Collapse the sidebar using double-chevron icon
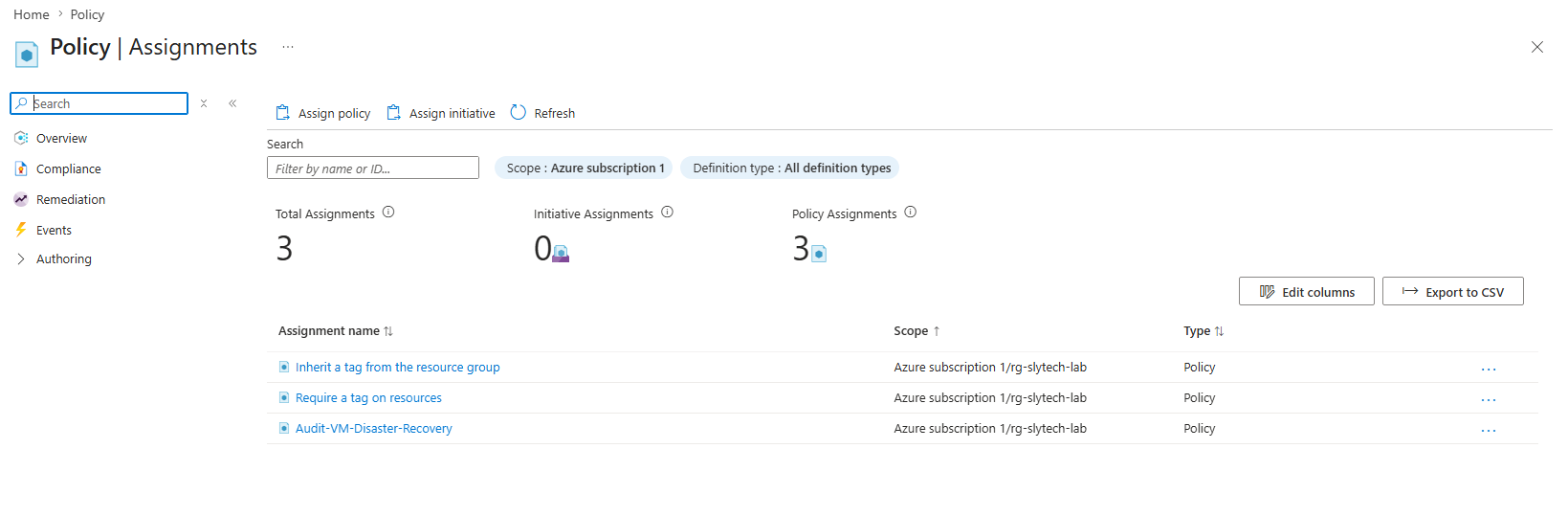 tap(232, 103)
